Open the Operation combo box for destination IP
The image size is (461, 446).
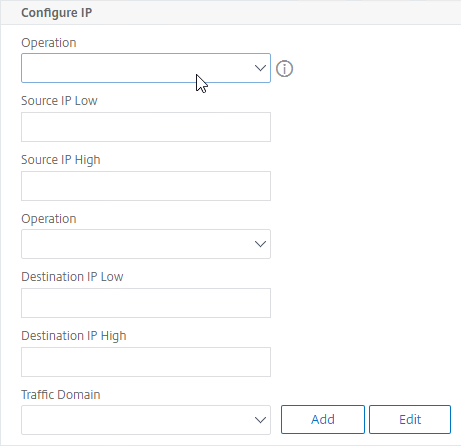(x=146, y=244)
